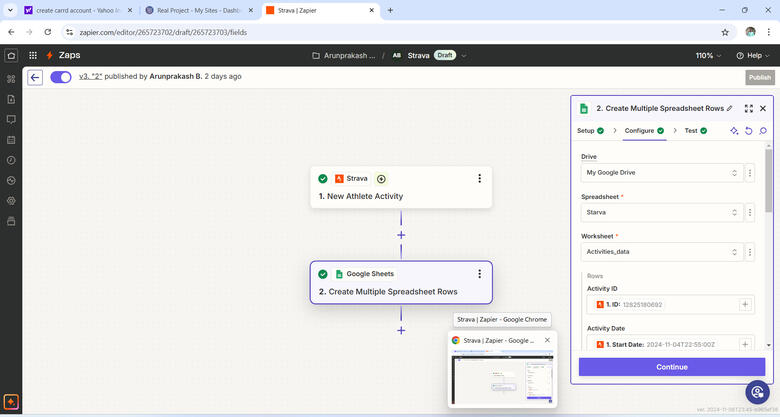Click the panel vertical scrollbar thumb
The height and width of the screenshot is (417, 780).
point(769,180)
